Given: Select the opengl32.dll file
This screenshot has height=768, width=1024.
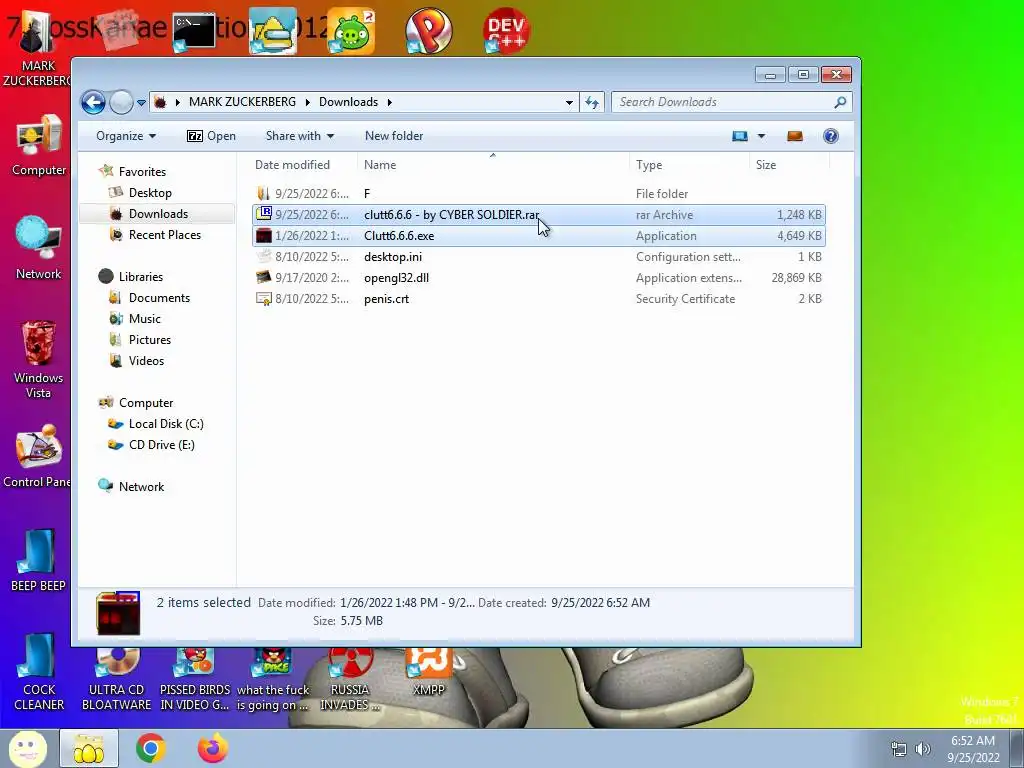Looking at the screenshot, I should [x=539, y=278].
